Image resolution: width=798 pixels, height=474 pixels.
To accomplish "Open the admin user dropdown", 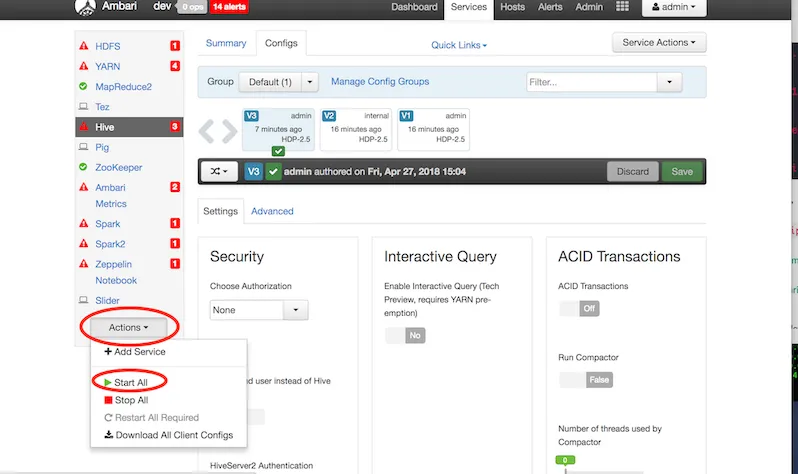I will (x=674, y=7).
